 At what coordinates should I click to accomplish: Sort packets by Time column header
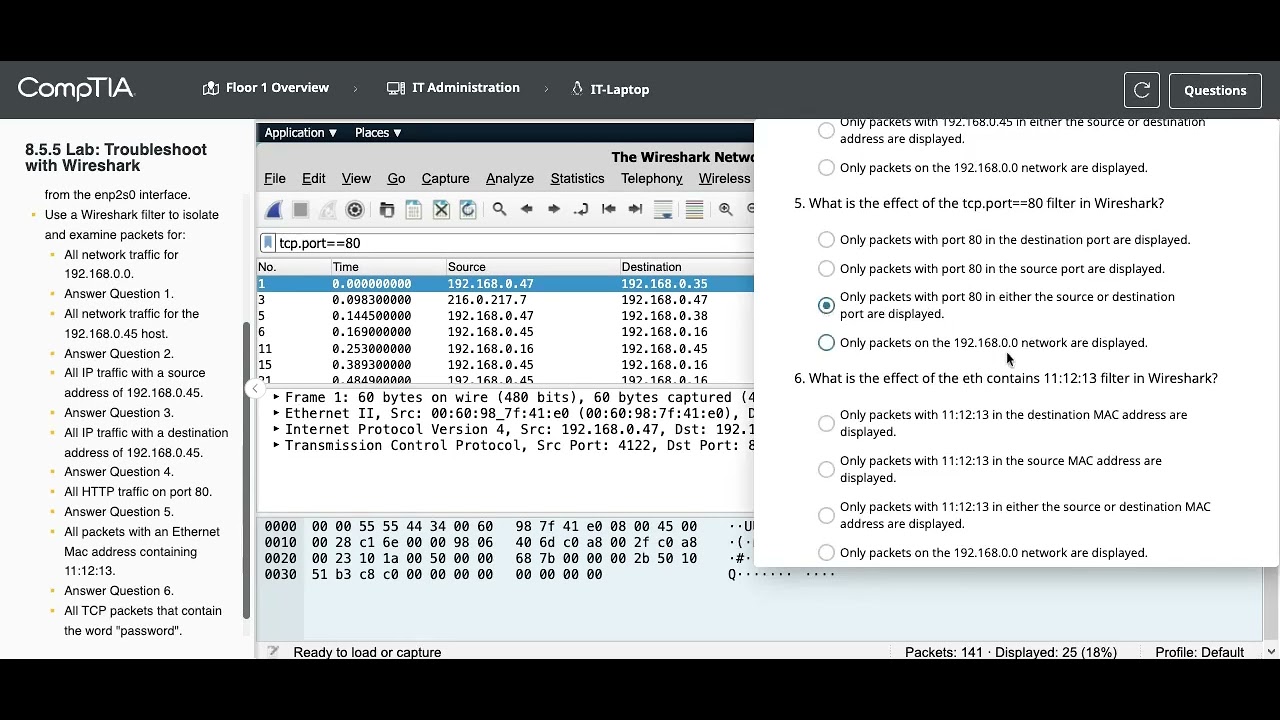coord(388,267)
